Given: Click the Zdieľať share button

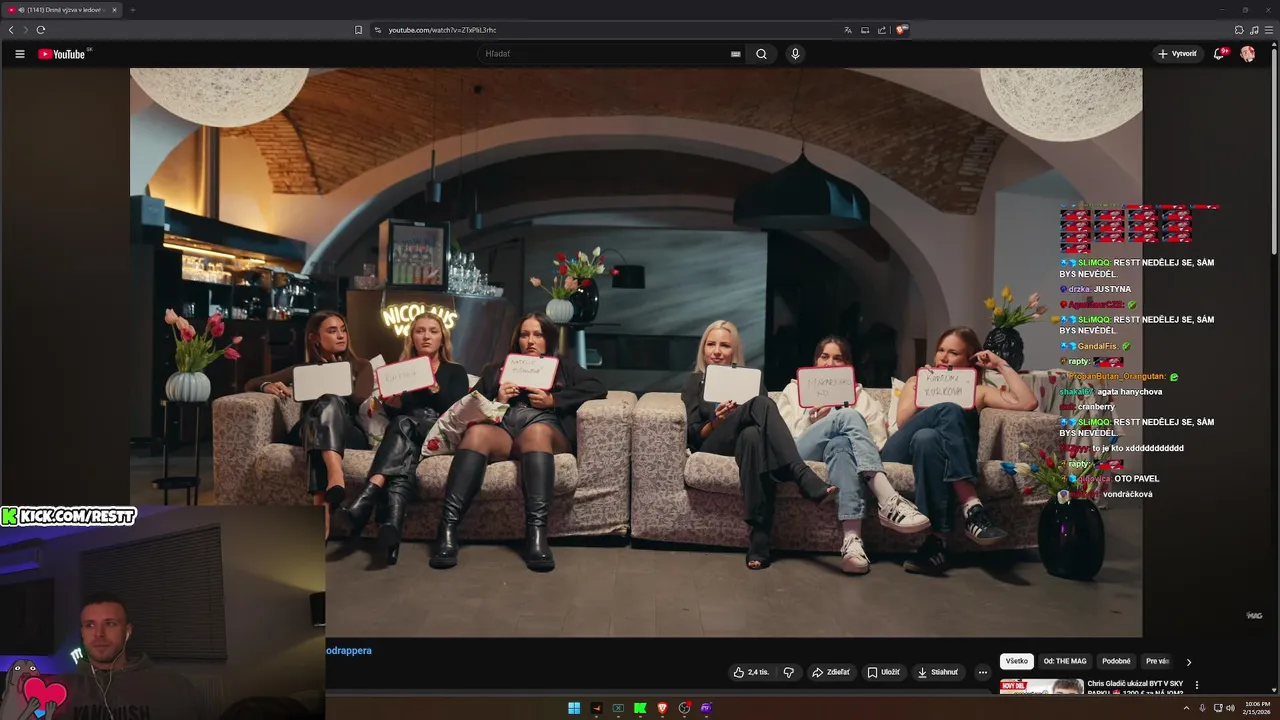Looking at the screenshot, I should (x=831, y=672).
